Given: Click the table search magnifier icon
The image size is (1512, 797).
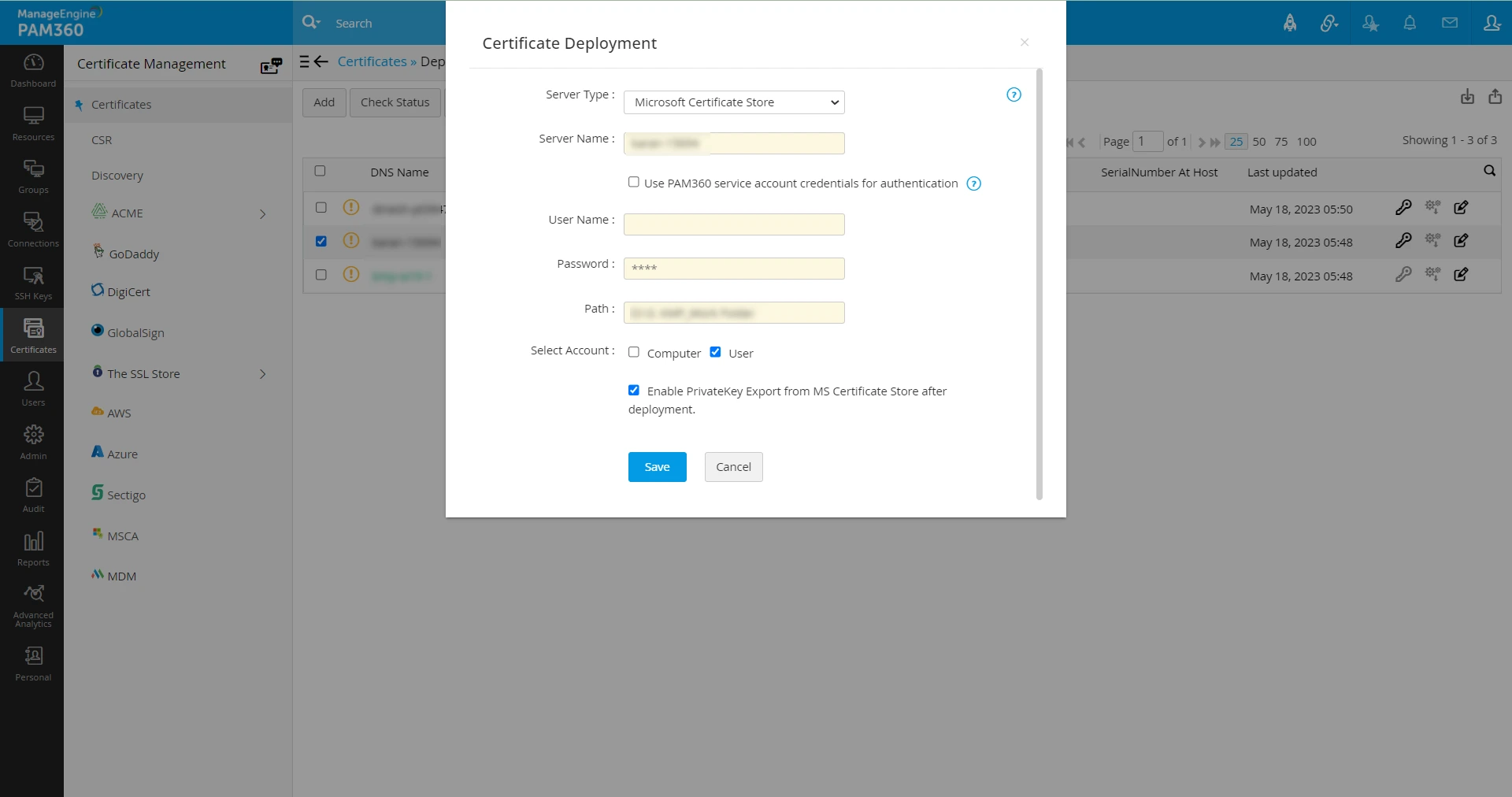Looking at the screenshot, I should pyautogui.click(x=1489, y=171).
